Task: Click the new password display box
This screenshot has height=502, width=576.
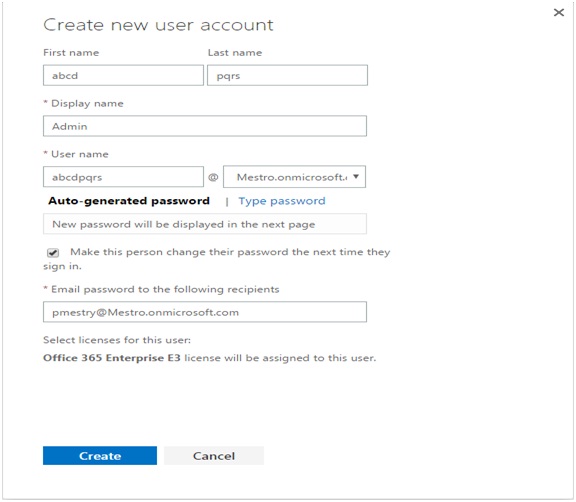Action: point(205,224)
